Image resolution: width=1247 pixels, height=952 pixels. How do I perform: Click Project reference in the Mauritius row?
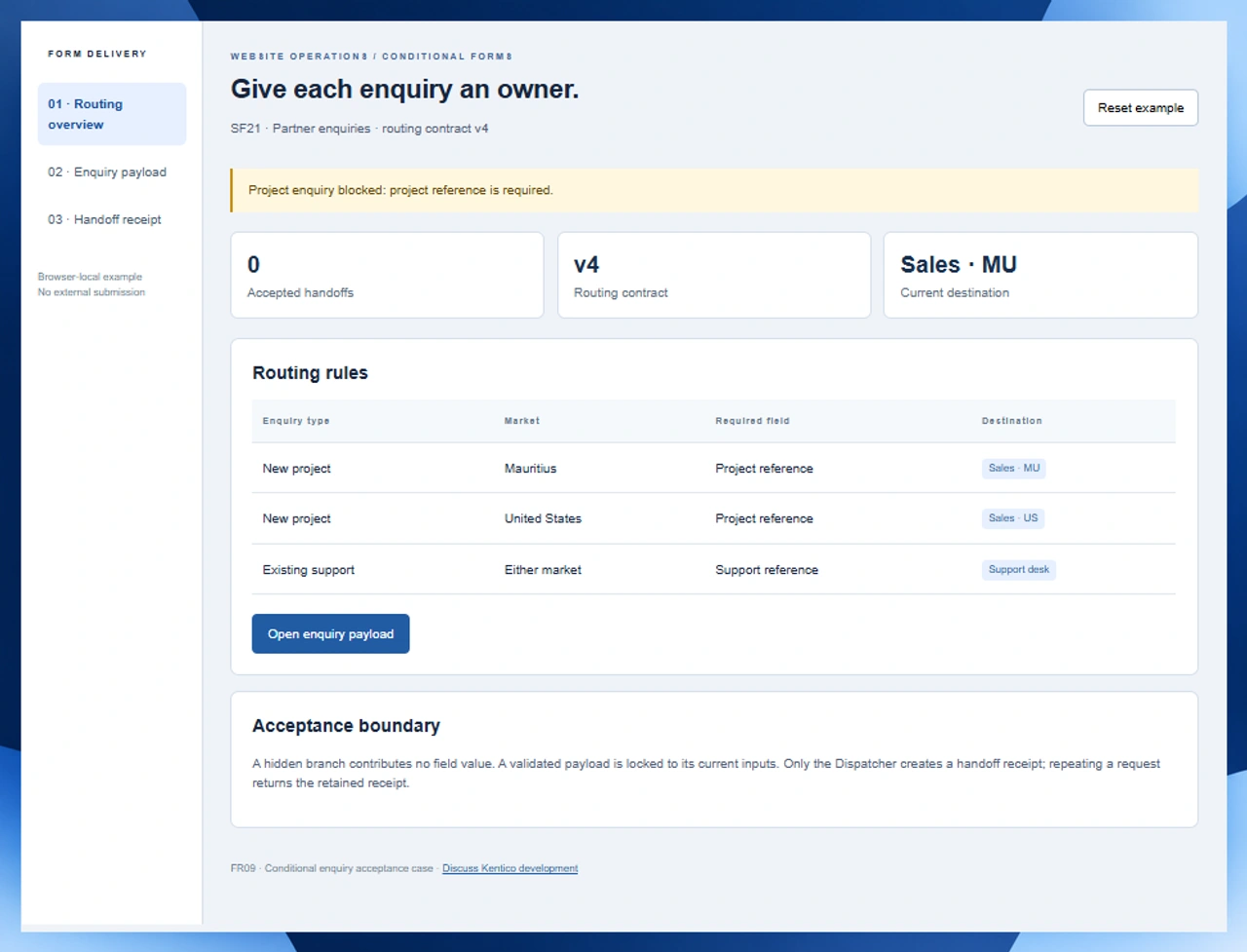pos(764,469)
